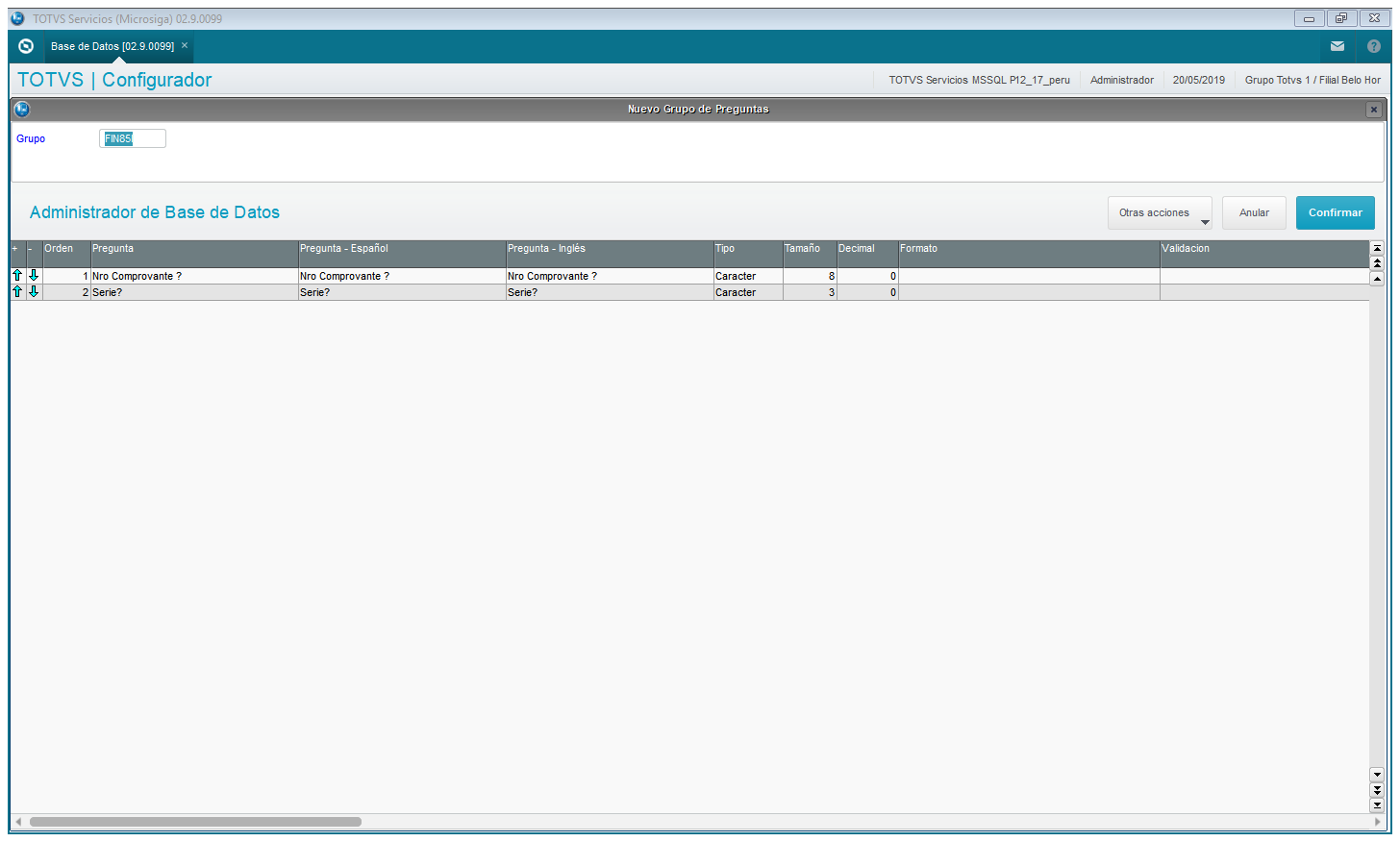Jump to last record with the bottom arrow button
Screen dimensions: 1400x842
1377,805
